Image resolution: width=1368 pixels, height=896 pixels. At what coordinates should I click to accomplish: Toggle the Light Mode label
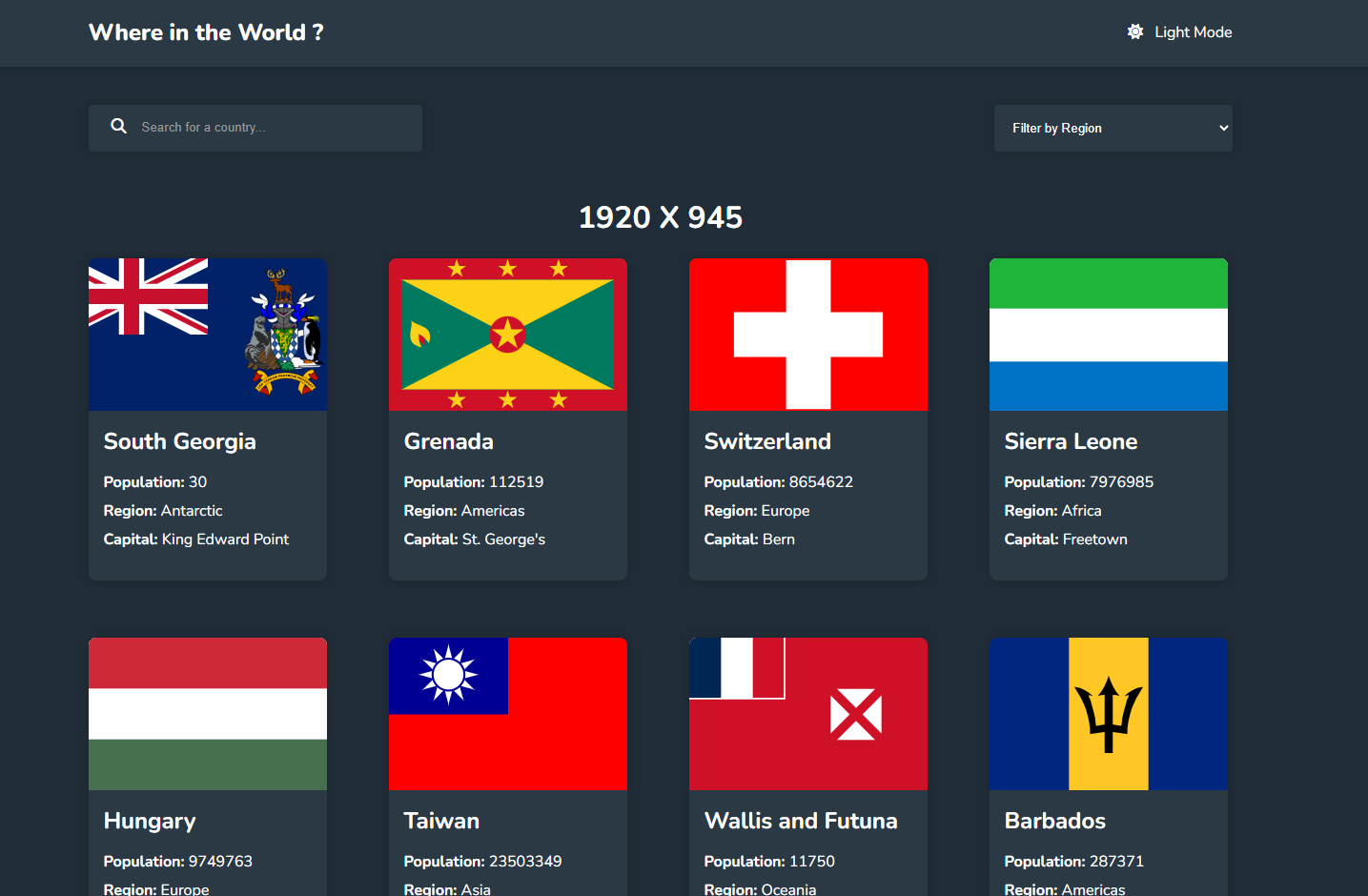pos(1193,31)
